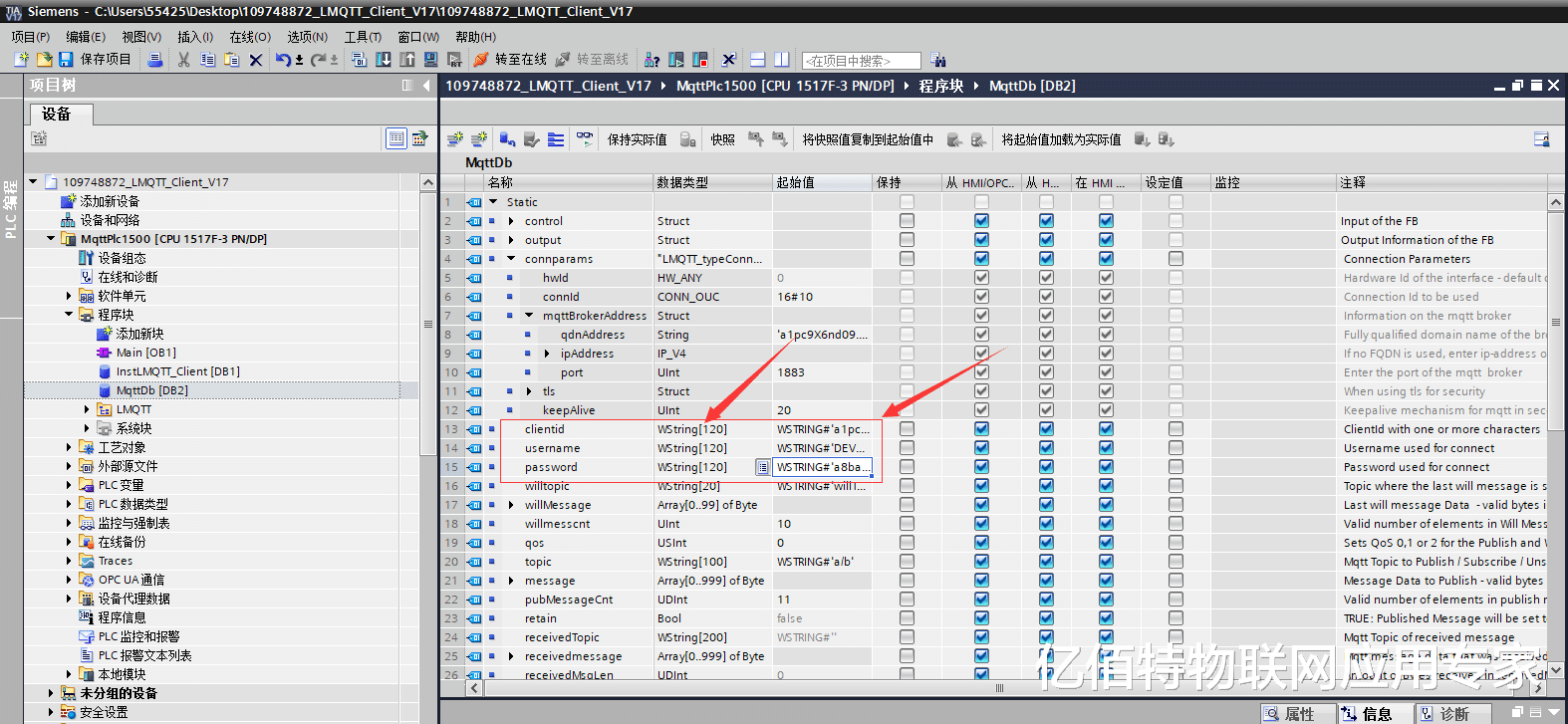Click the add row icon in DB toolbar
The width and height of the screenshot is (1568, 724).
479,139
